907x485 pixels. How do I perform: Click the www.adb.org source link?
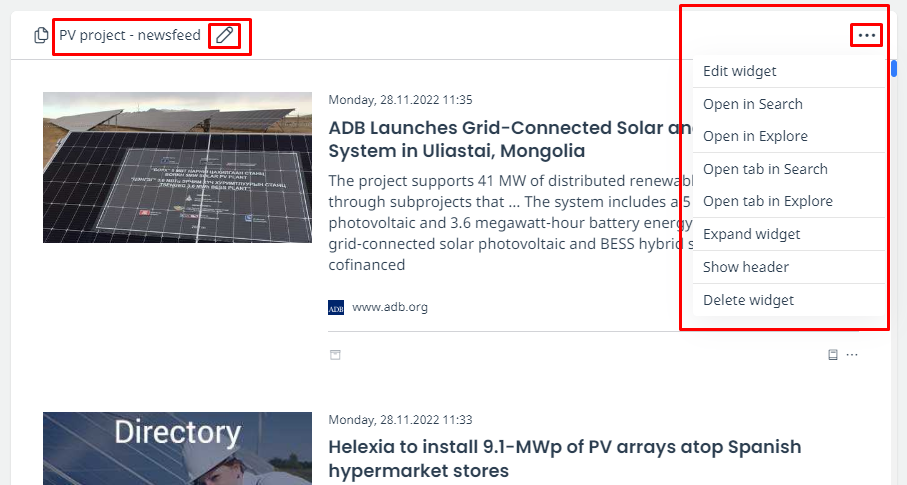pyautogui.click(x=390, y=307)
